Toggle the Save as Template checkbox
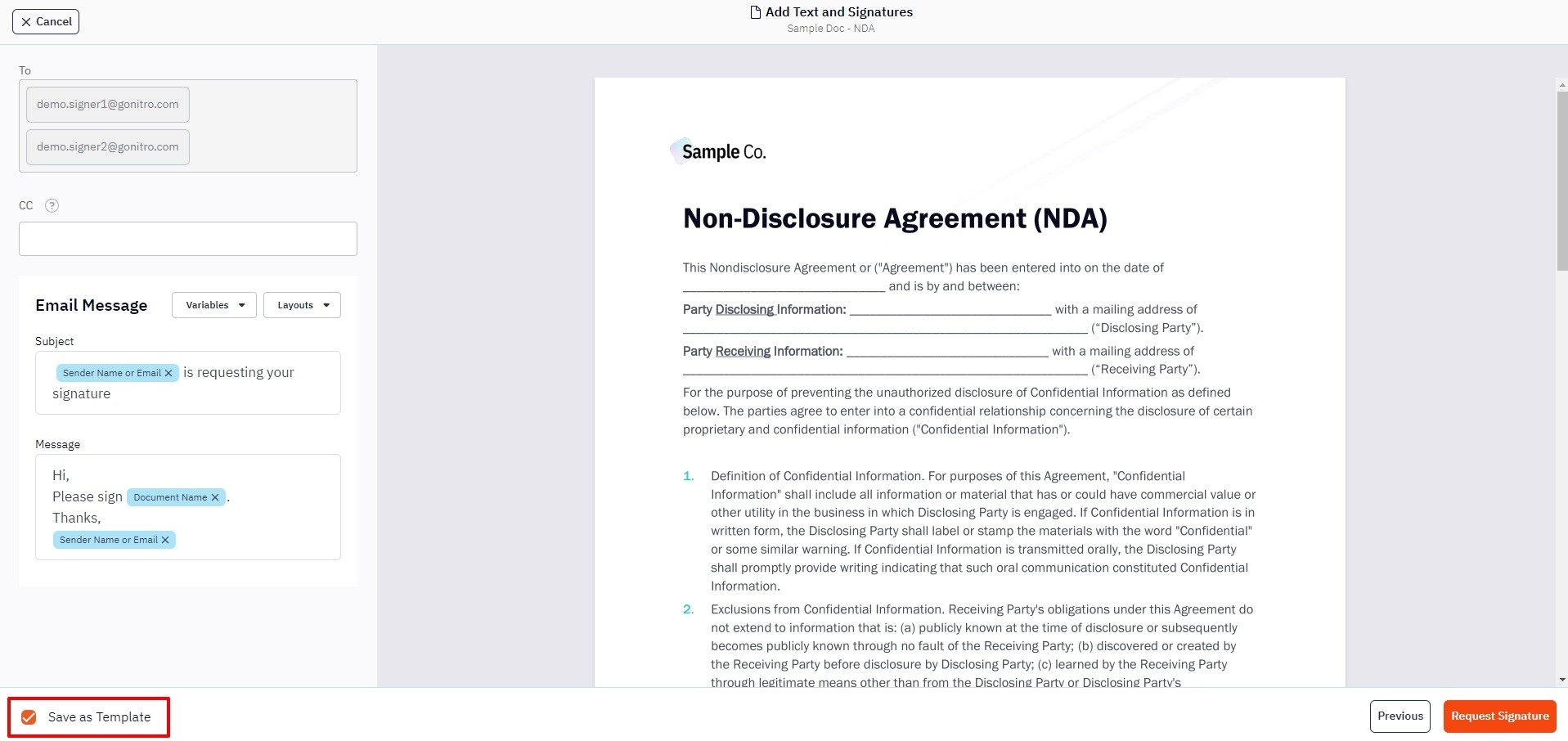The image size is (1568, 741). tap(29, 716)
